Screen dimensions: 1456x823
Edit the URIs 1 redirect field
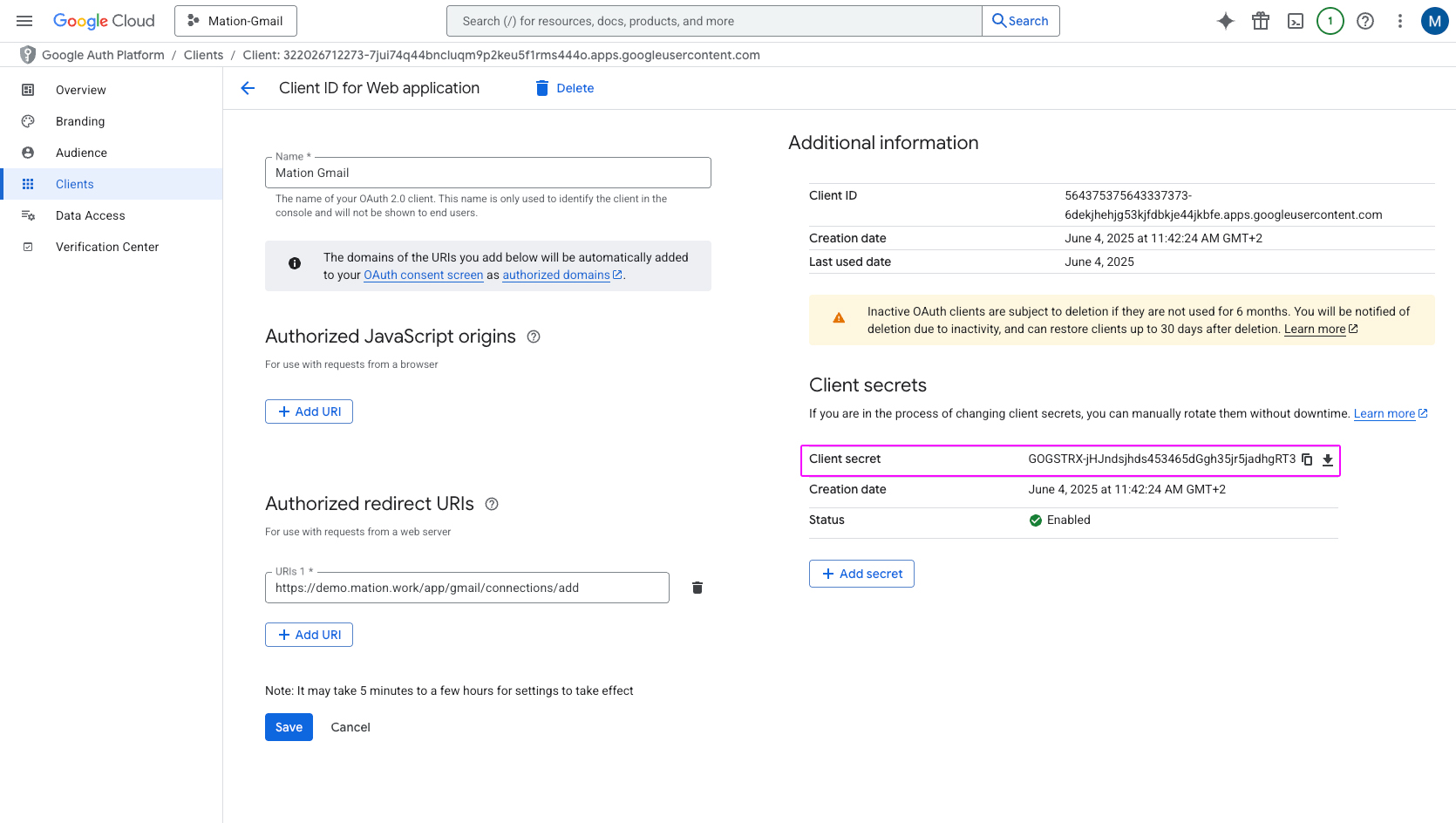point(467,588)
